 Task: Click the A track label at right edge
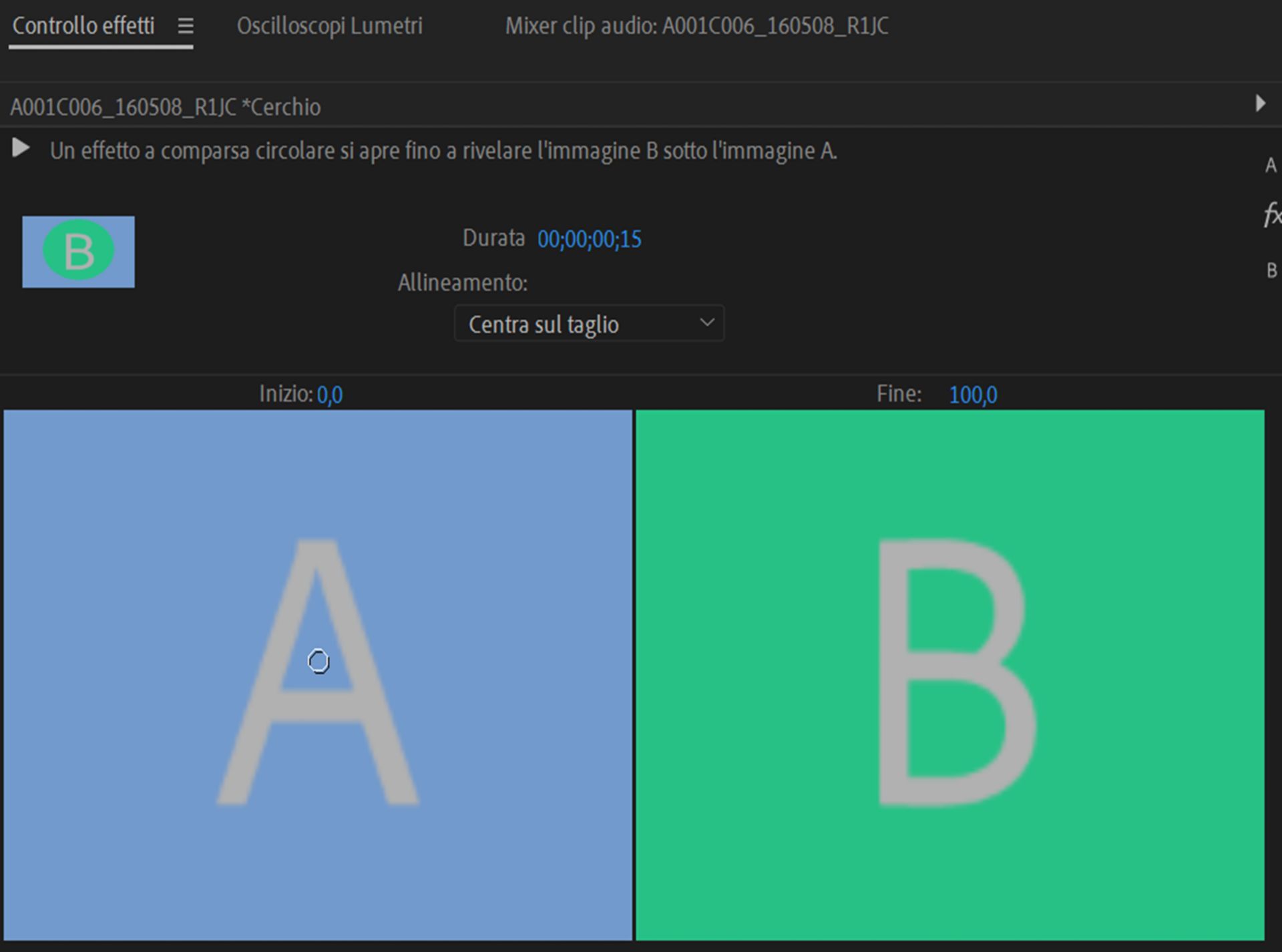pyautogui.click(x=1271, y=166)
